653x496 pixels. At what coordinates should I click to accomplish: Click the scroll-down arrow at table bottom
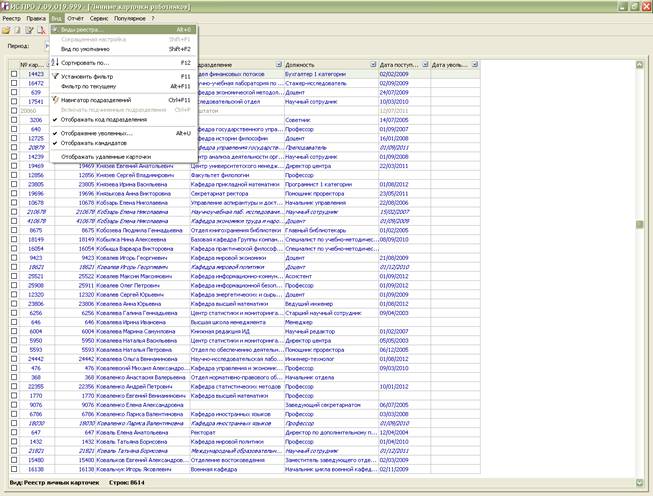pyautogui.click(x=640, y=483)
